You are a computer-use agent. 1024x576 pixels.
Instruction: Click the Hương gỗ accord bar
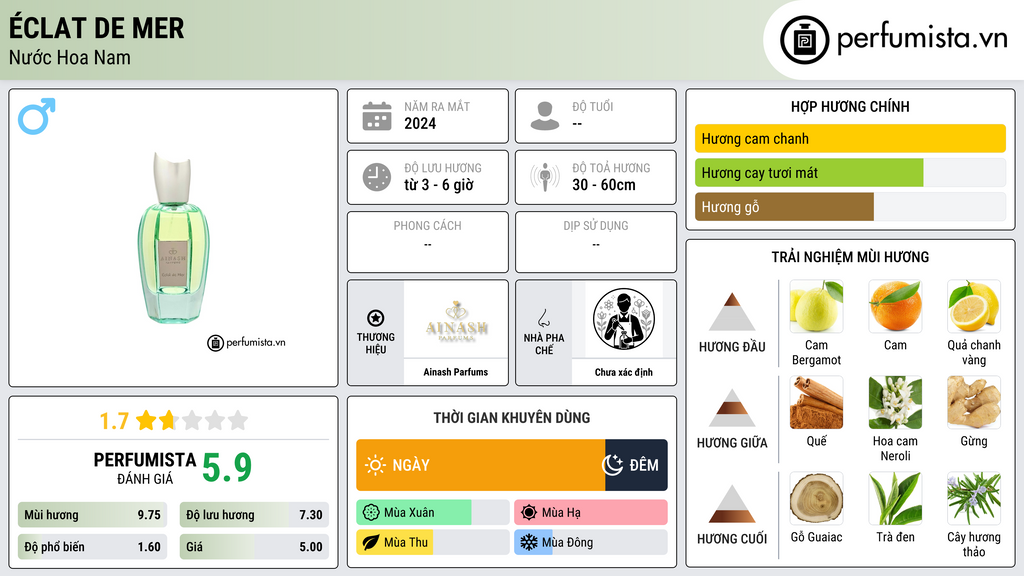[850, 206]
